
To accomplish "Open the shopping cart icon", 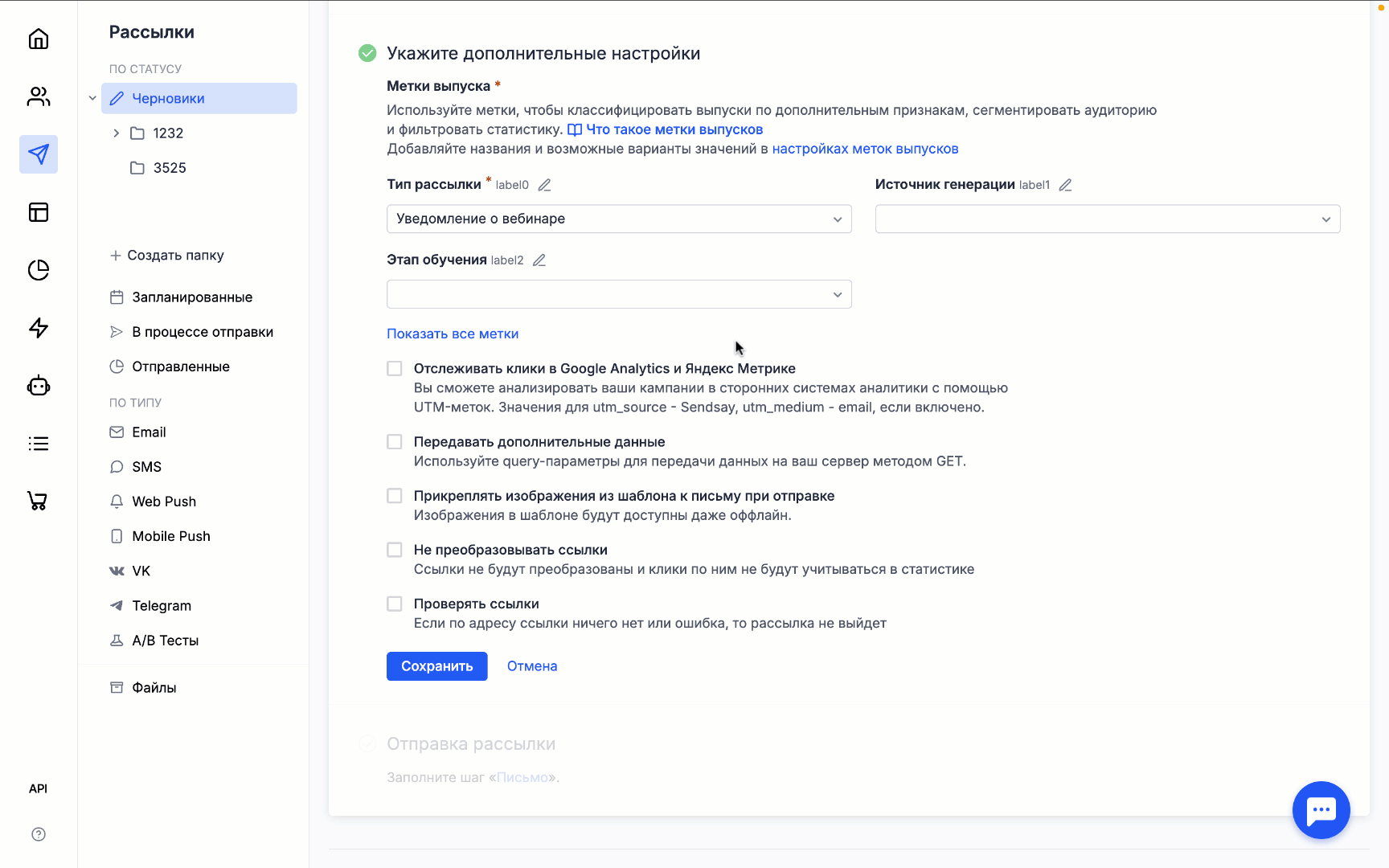I will (39, 502).
